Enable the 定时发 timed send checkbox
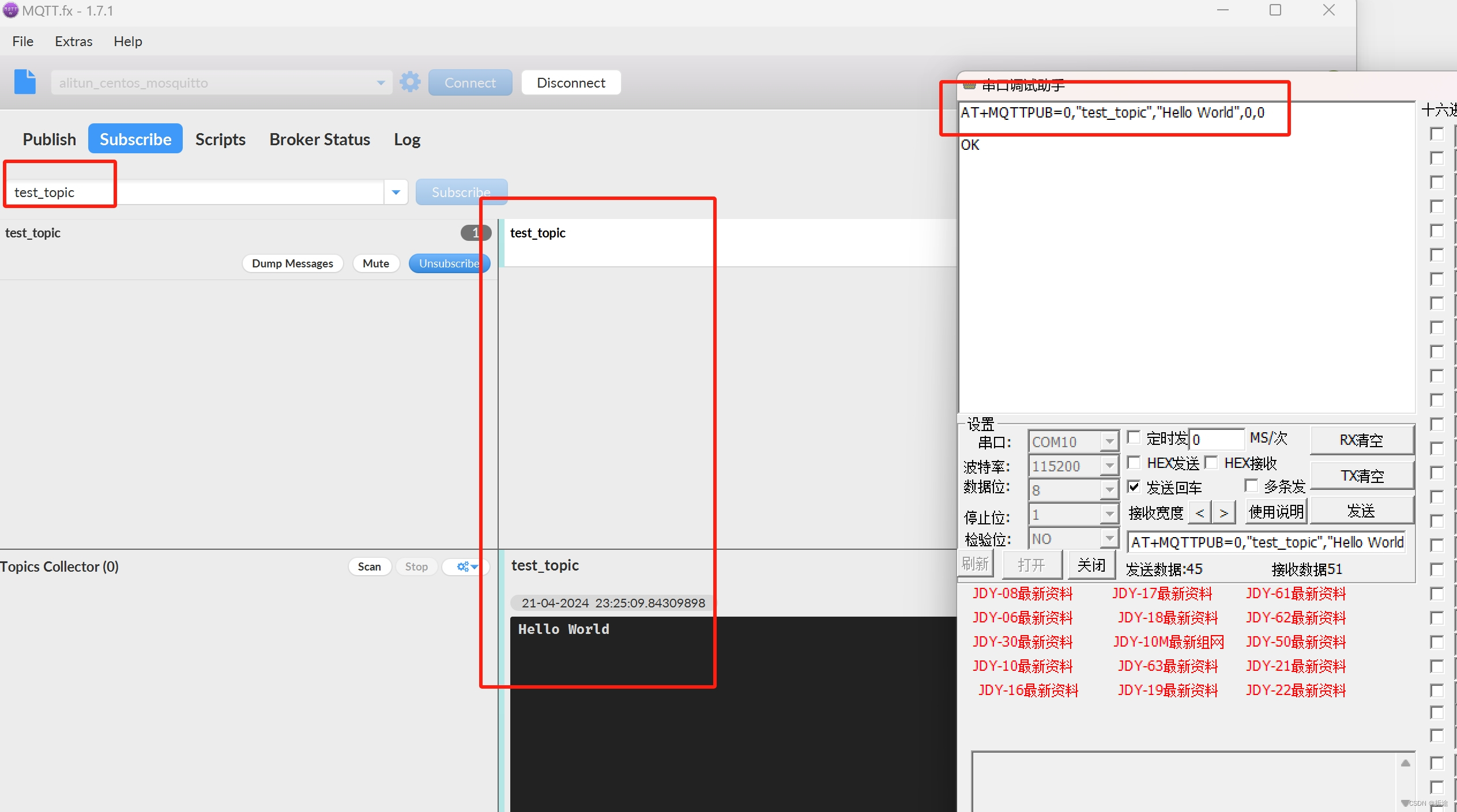The height and width of the screenshot is (812, 1457). (x=1134, y=437)
